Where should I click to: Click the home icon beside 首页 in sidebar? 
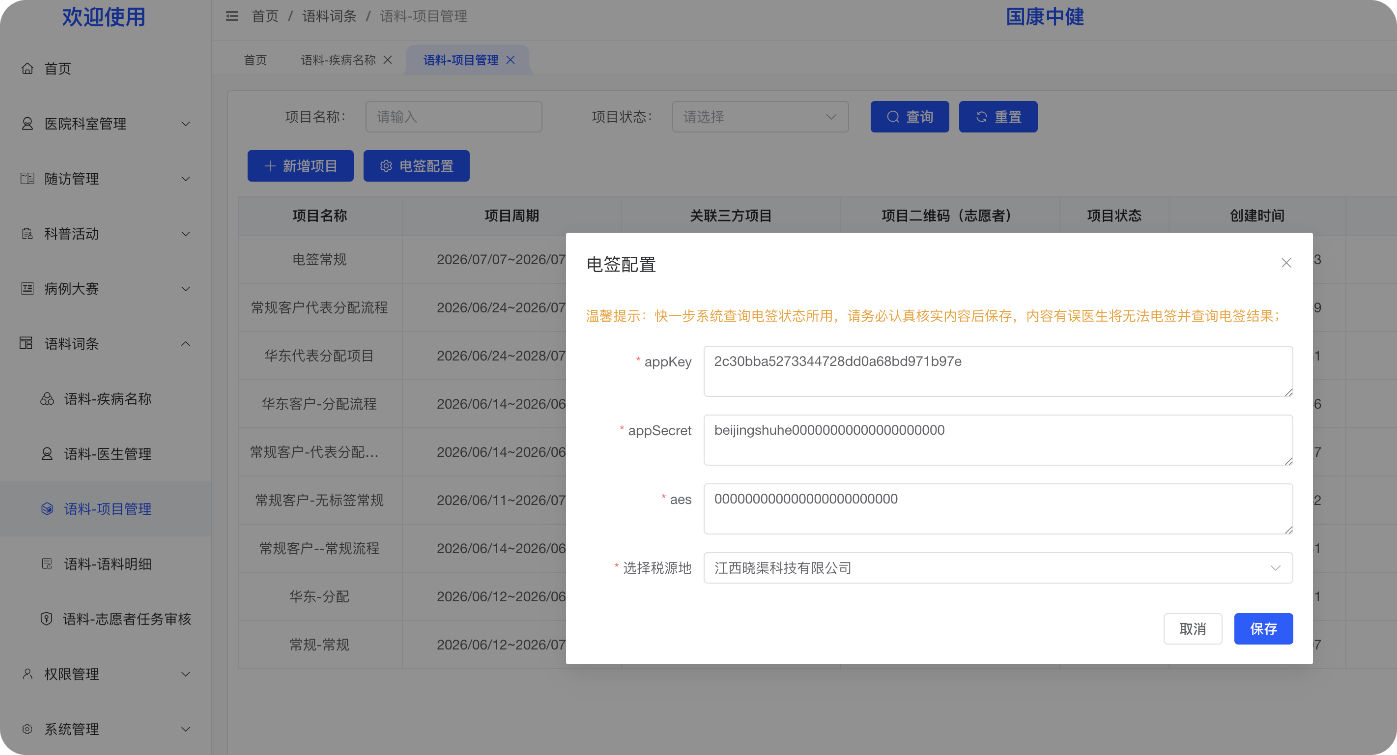click(x=28, y=69)
